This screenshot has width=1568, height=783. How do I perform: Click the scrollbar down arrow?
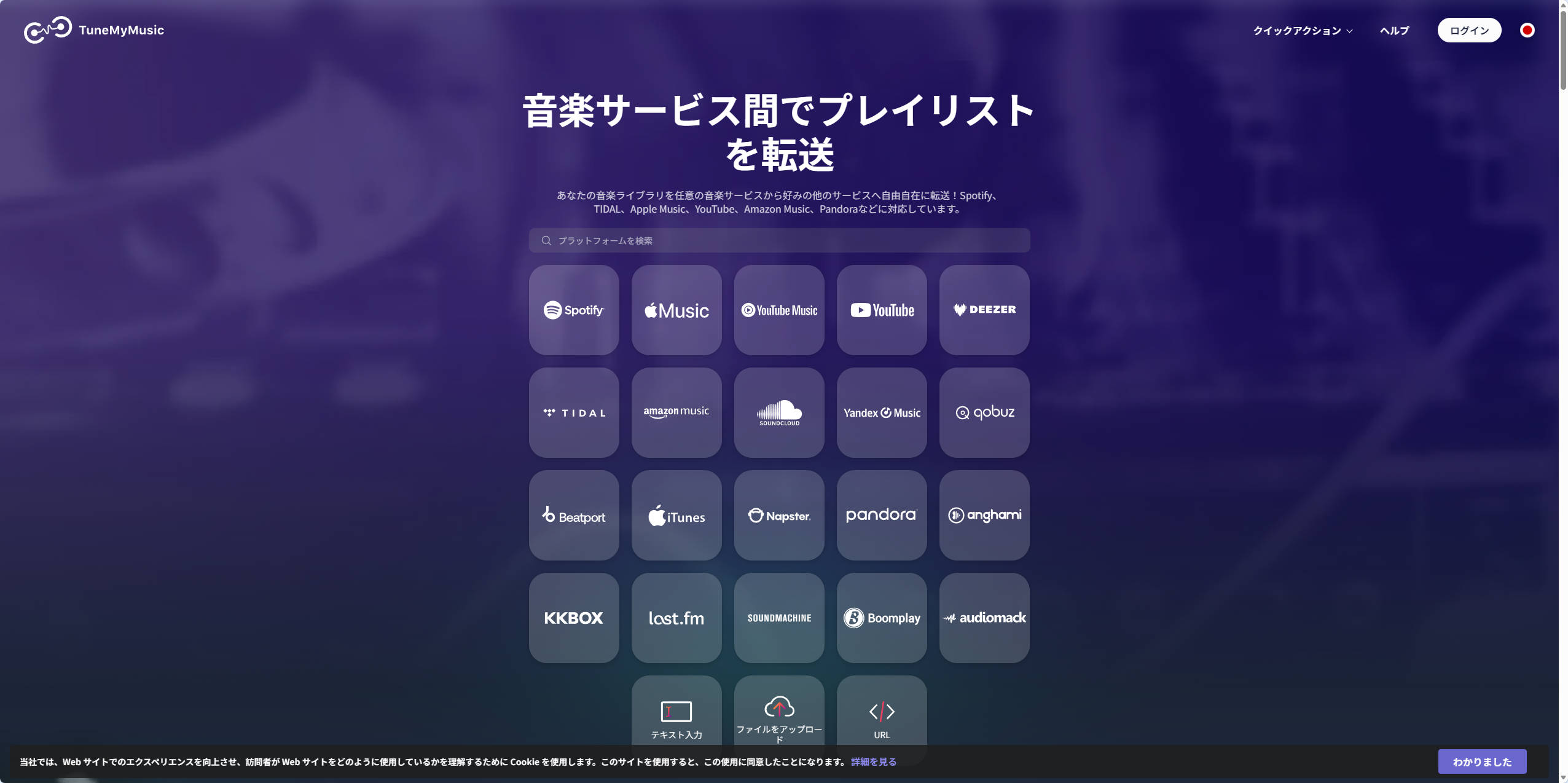(1563, 778)
